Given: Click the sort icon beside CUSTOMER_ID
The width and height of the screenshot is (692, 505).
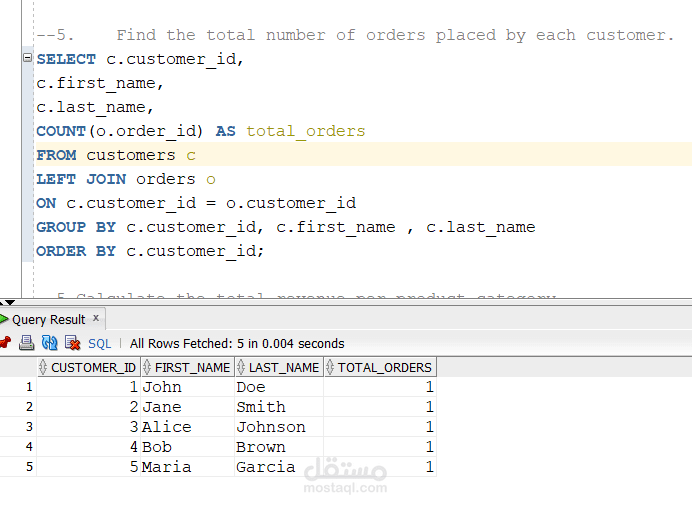Looking at the screenshot, I should pos(43,367).
